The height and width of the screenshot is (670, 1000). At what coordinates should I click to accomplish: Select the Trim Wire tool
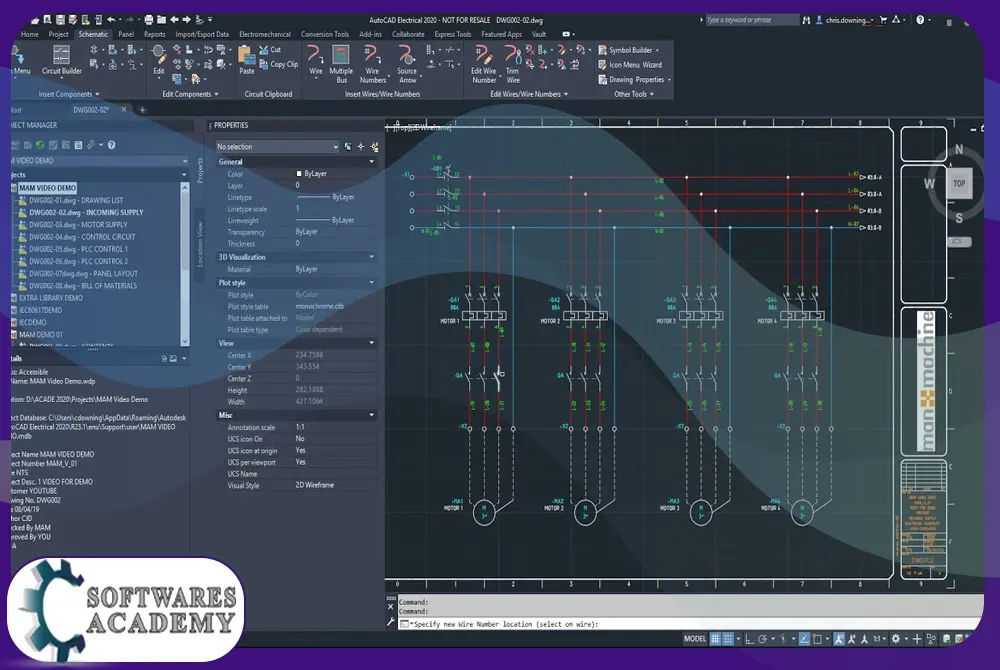point(513,64)
